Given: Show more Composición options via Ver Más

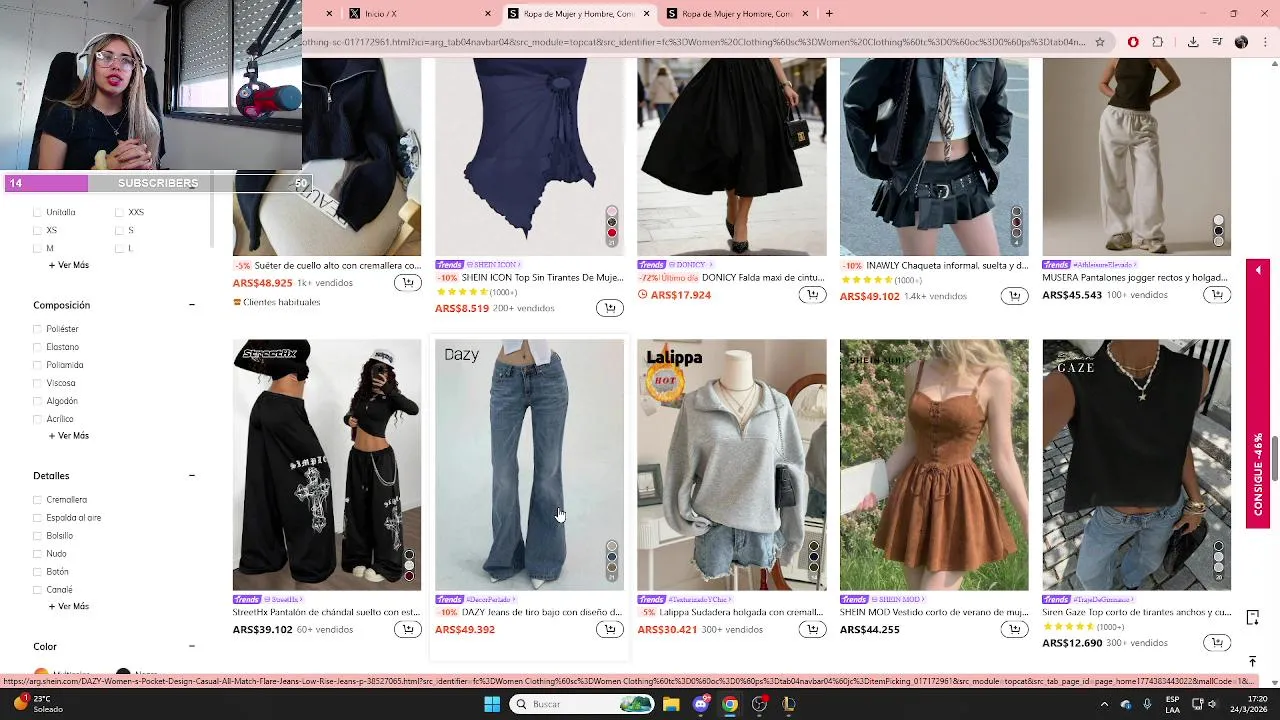Looking at the screenshot, I should [x=69, y=436].
